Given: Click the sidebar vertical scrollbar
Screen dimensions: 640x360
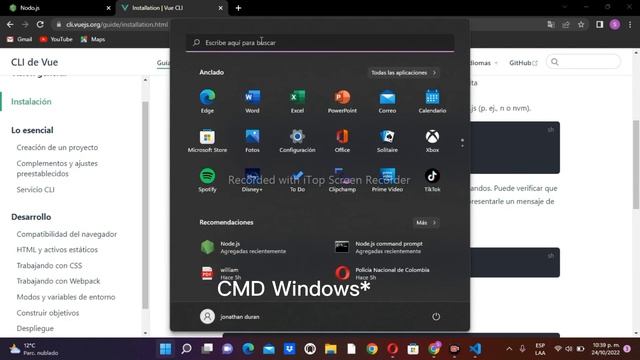Looking at the screenshot, I should click(145, 206).
